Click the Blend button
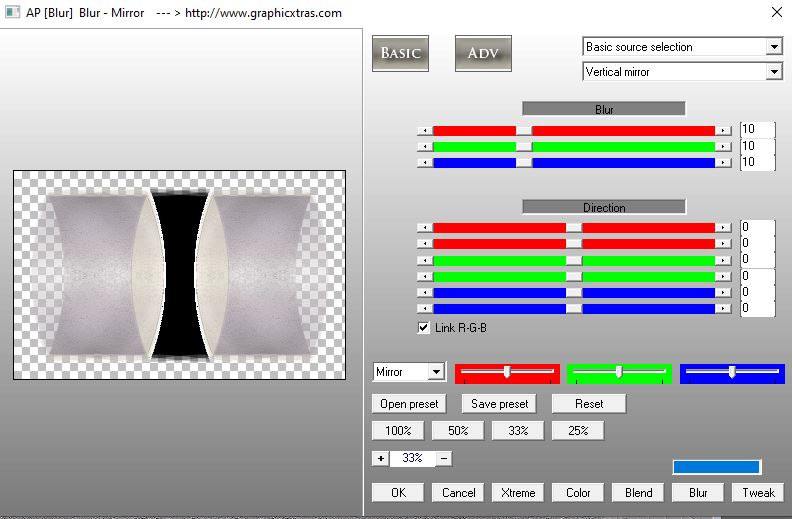 [638, 493]
